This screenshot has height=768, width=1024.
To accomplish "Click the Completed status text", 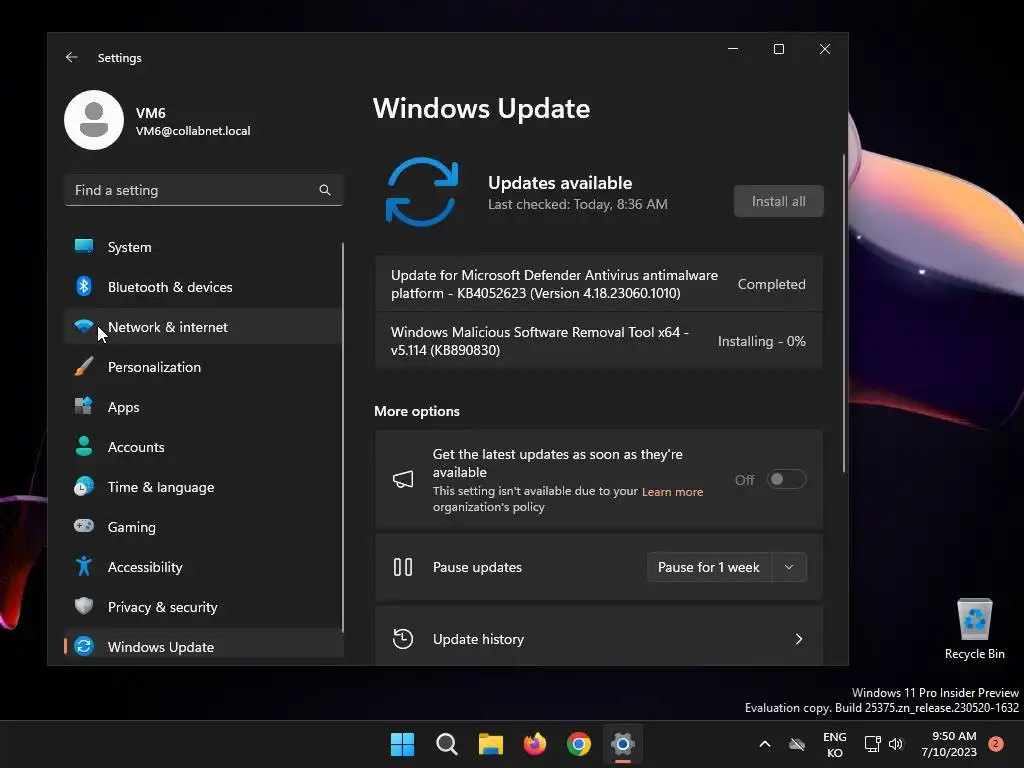I will pyautogui.click(x=771, y=284).
